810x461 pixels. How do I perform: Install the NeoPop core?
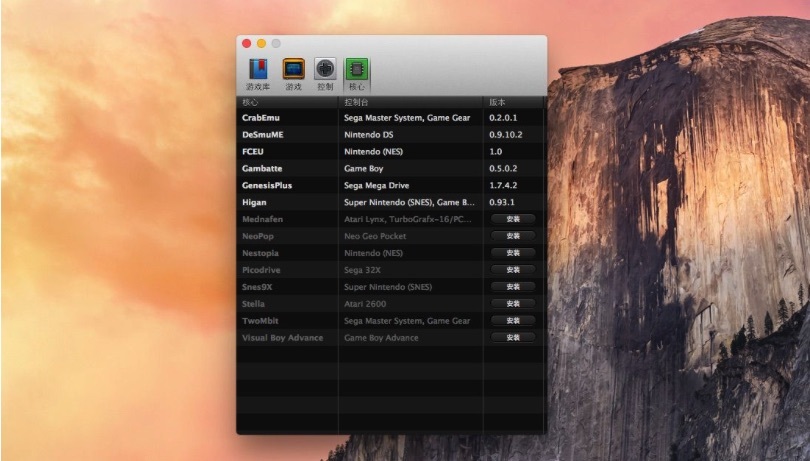click(513, 236)
